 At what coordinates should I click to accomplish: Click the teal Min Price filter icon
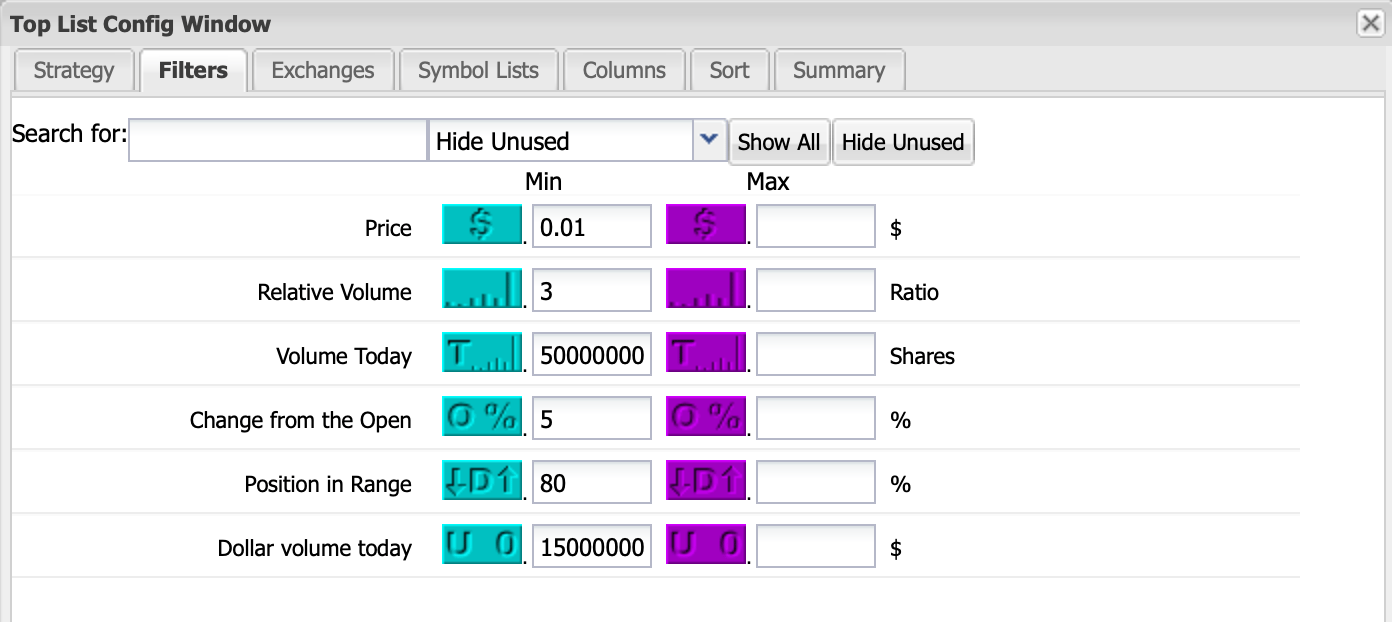click(481, 225)
